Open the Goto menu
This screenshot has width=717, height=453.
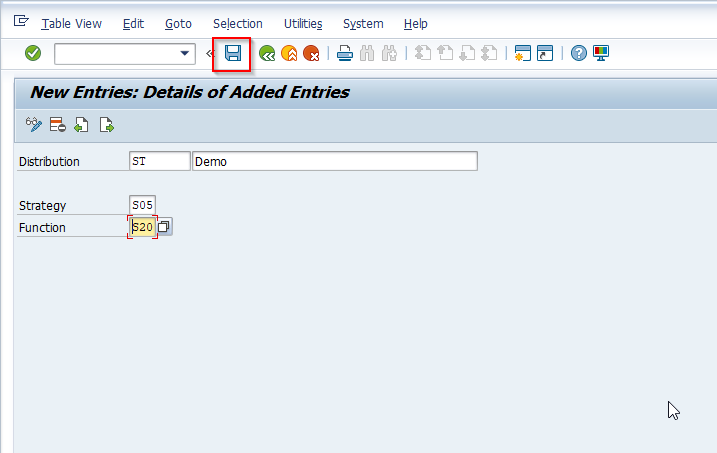click(178, 24)
